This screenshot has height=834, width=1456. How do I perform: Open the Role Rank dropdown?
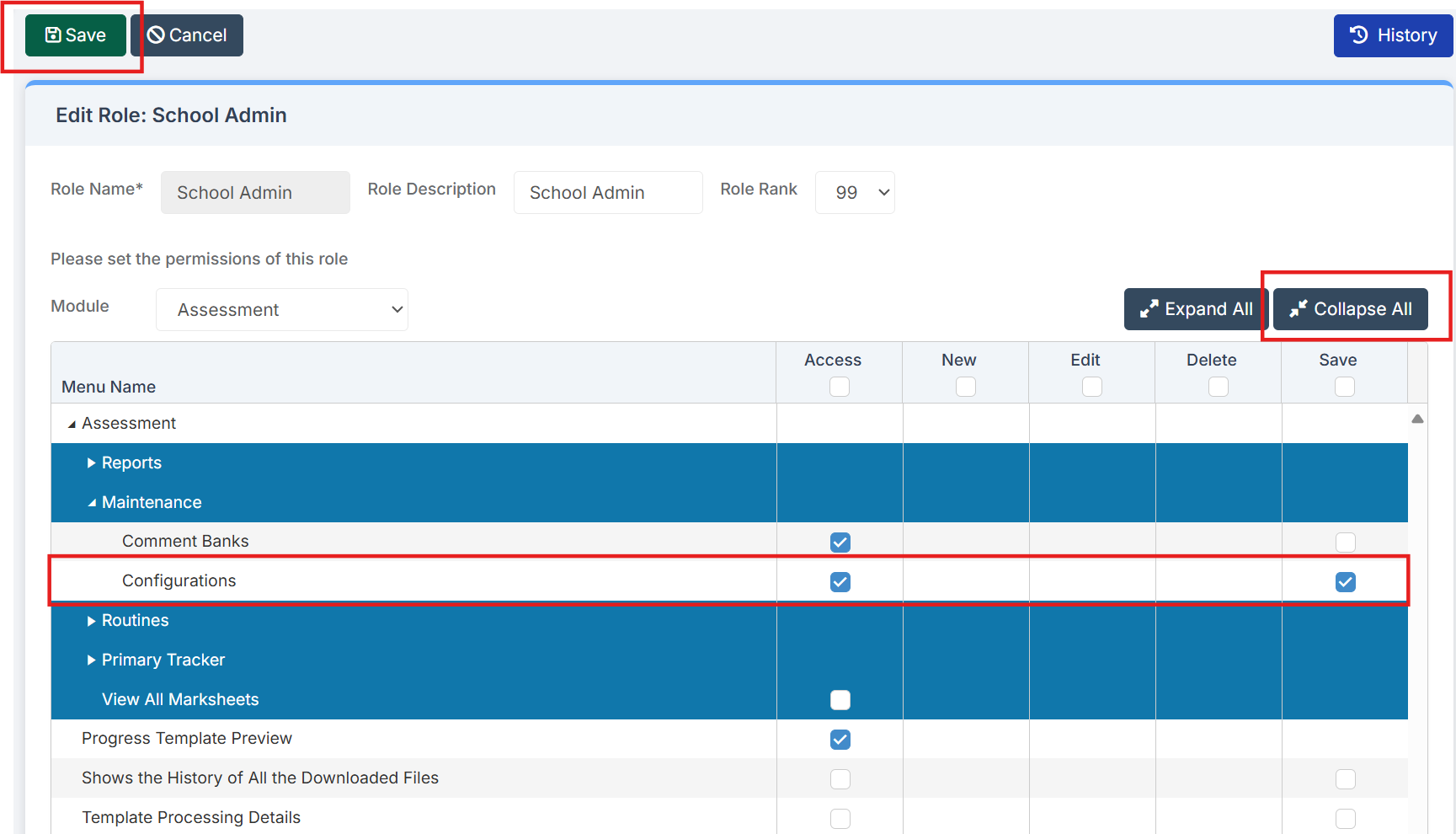pos(855,193)
